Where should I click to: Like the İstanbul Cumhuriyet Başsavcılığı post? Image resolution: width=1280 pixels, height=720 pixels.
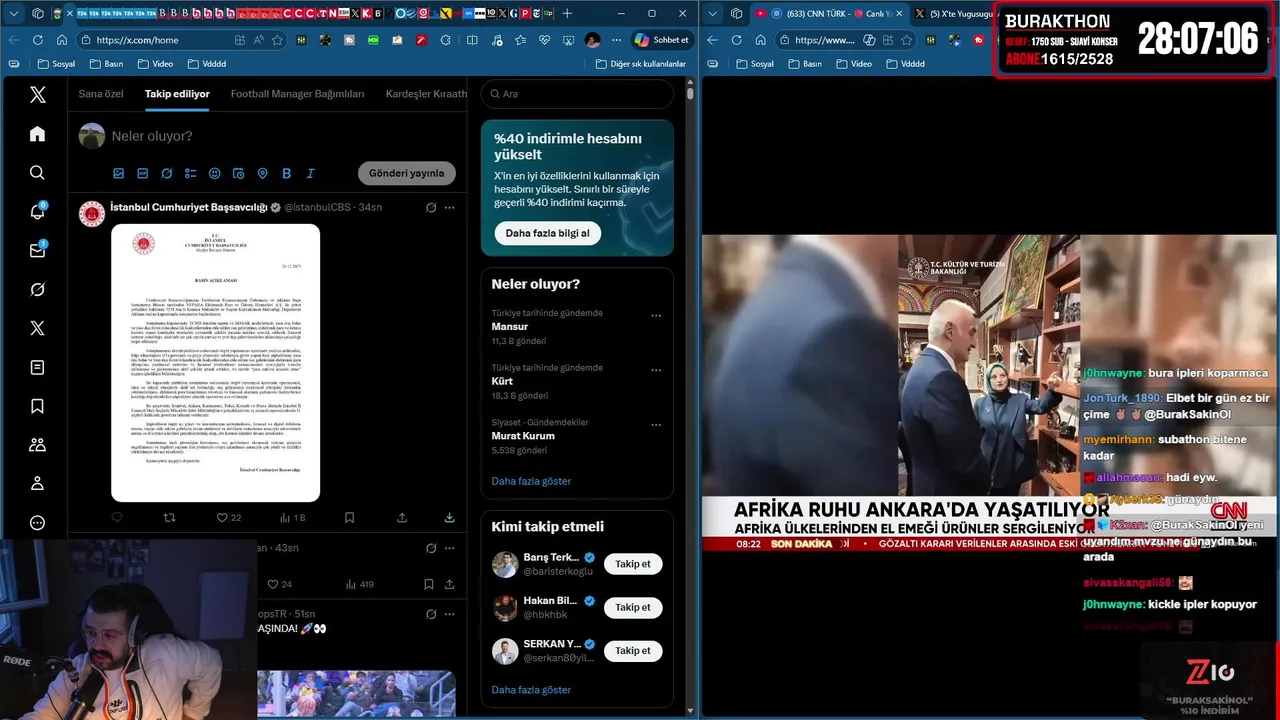pos(229,518)
